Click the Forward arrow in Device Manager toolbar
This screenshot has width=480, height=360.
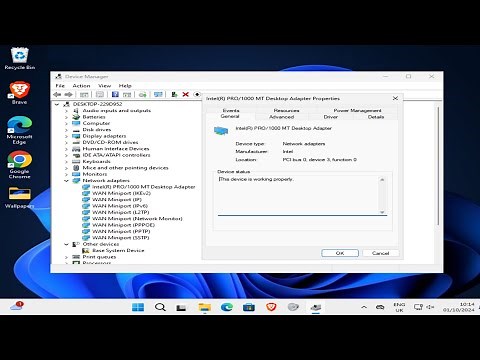click(68, 95)
